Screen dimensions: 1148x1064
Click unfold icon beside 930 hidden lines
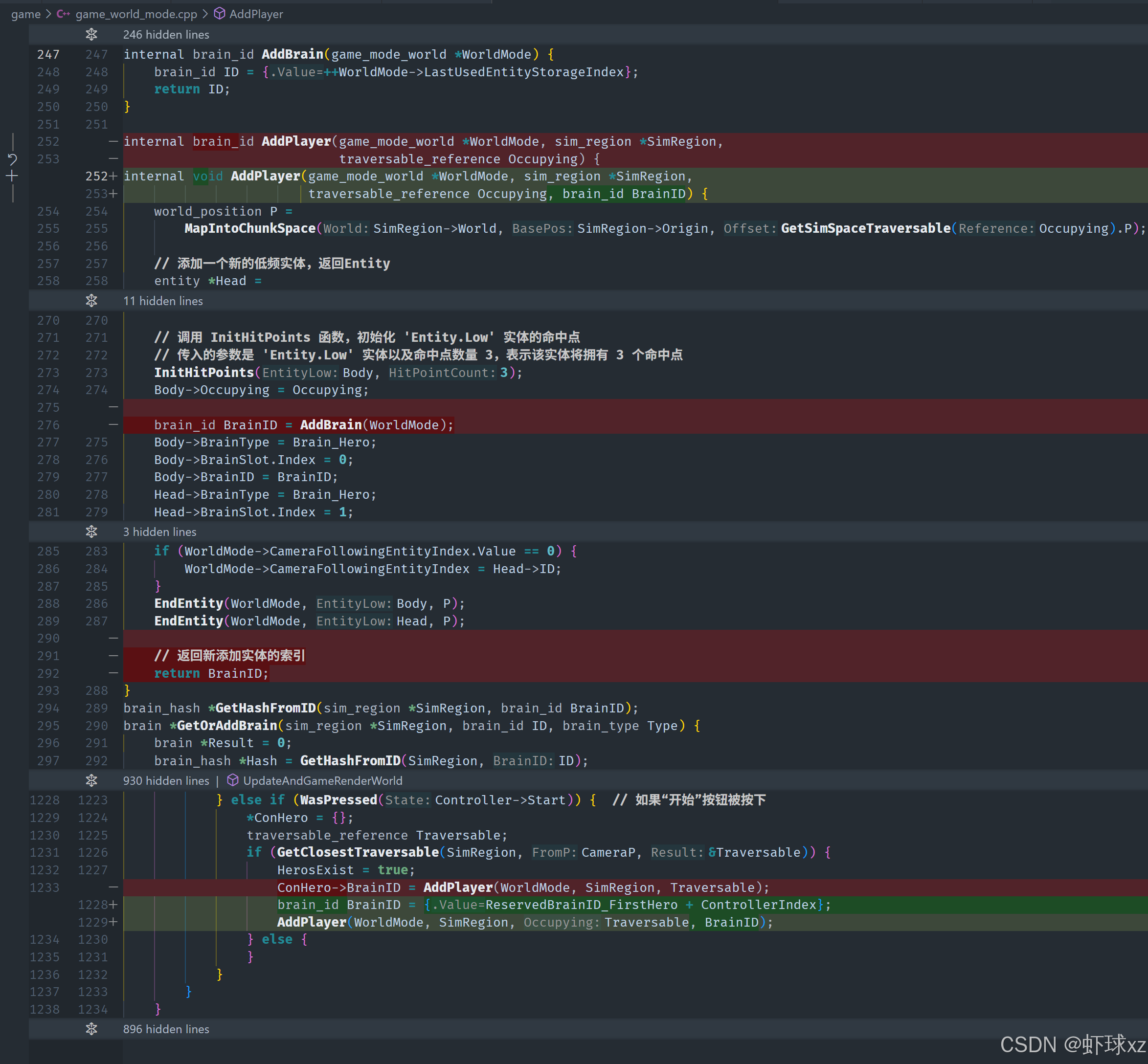click(x=91, y=780)
